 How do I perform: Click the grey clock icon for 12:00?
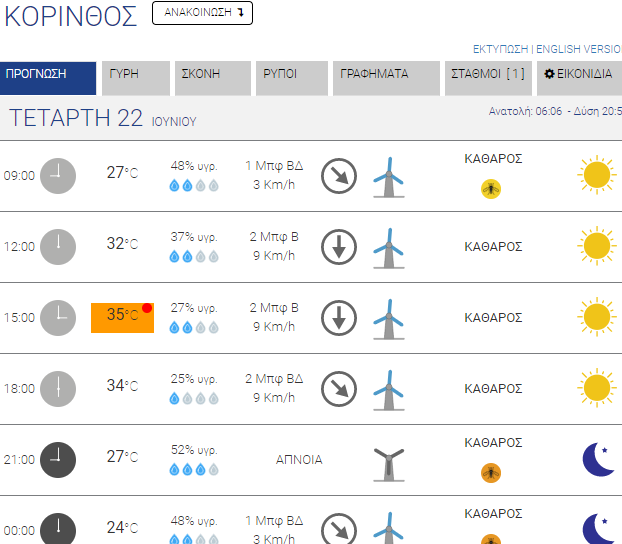58,247
